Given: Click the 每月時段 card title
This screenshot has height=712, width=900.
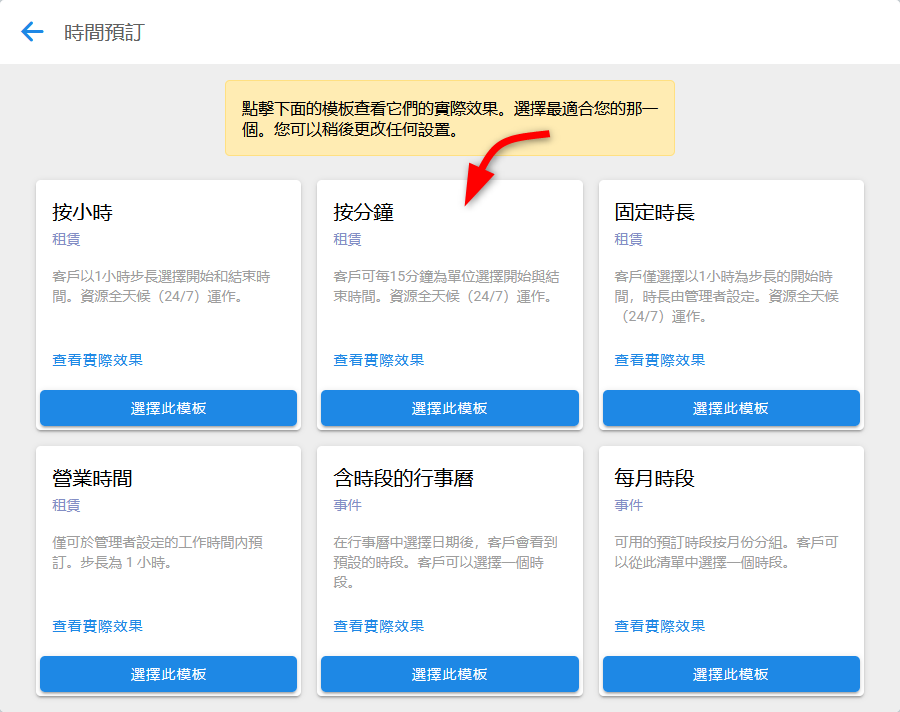Looking at the screenshot, I should point(654,479).
